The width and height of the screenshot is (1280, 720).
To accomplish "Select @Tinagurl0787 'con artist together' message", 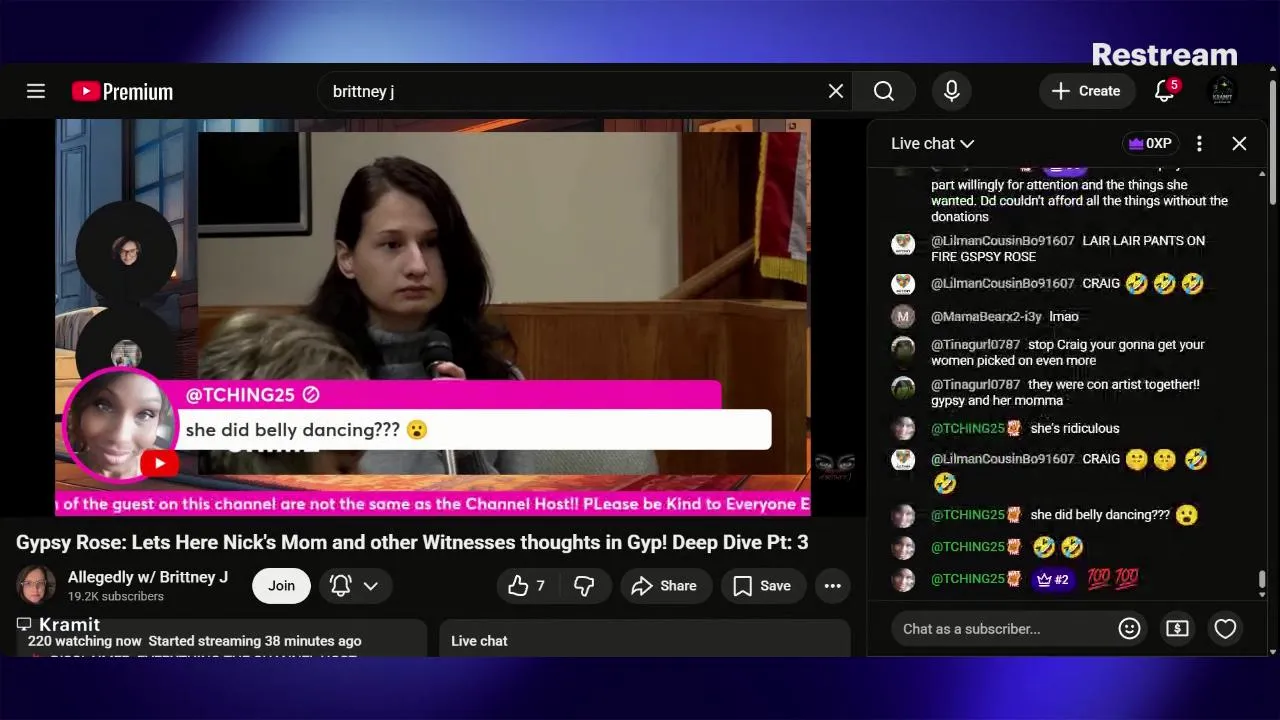I will pyautogui.click(x=1067, y=393).
